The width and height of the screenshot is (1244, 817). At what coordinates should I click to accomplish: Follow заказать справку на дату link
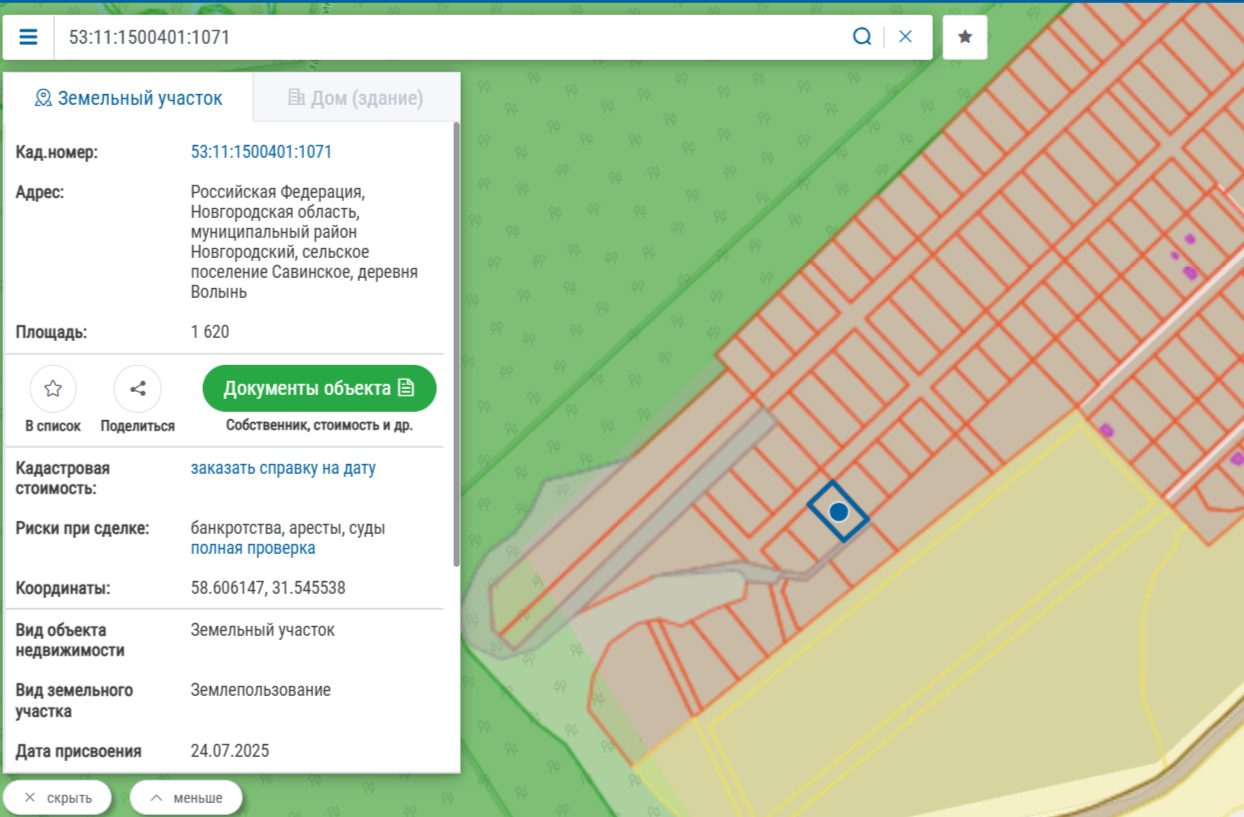[x=283, y=468]
